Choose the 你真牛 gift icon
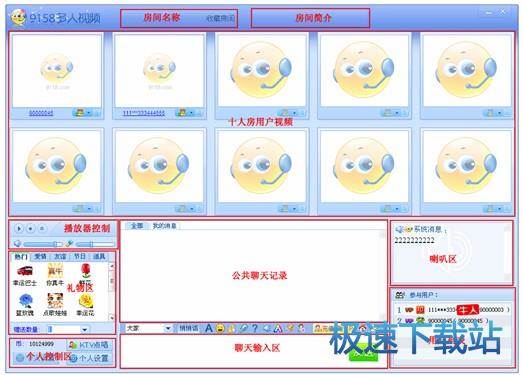Viewport: 523px width, 375px height. pyautogui.click(x=55, y=275)
